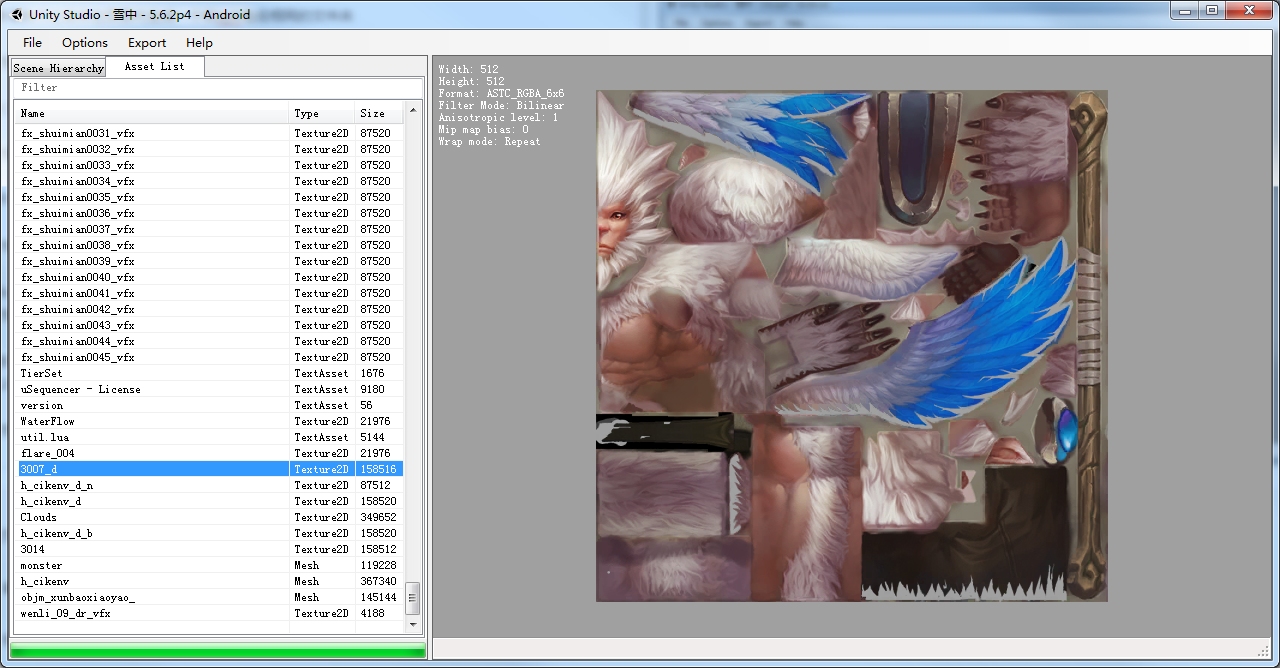Select the h_cikenv_d texture row
This screenshot has height=668, width=1280.
[x=210, y=501]
